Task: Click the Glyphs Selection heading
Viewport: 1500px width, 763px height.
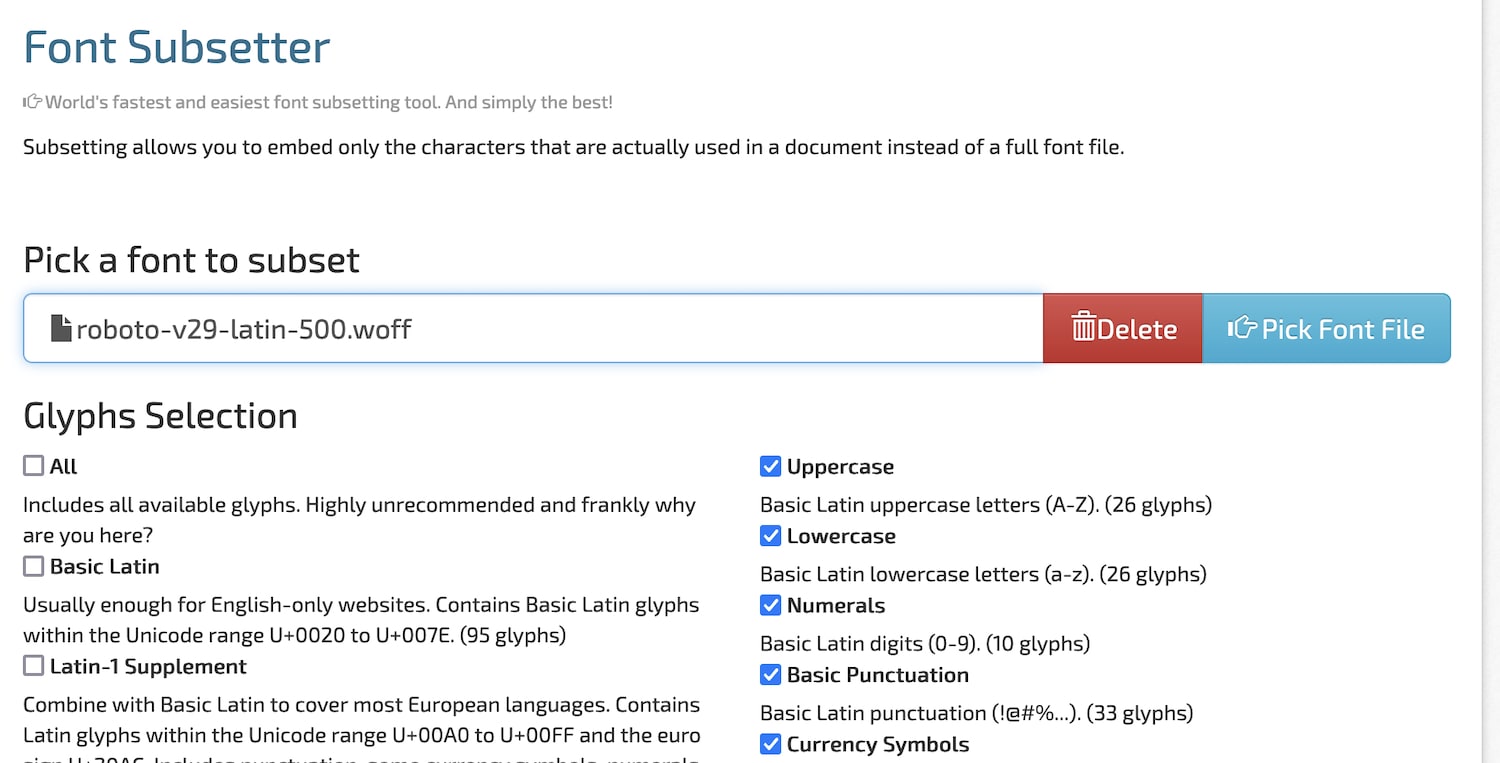Action: 160,416
